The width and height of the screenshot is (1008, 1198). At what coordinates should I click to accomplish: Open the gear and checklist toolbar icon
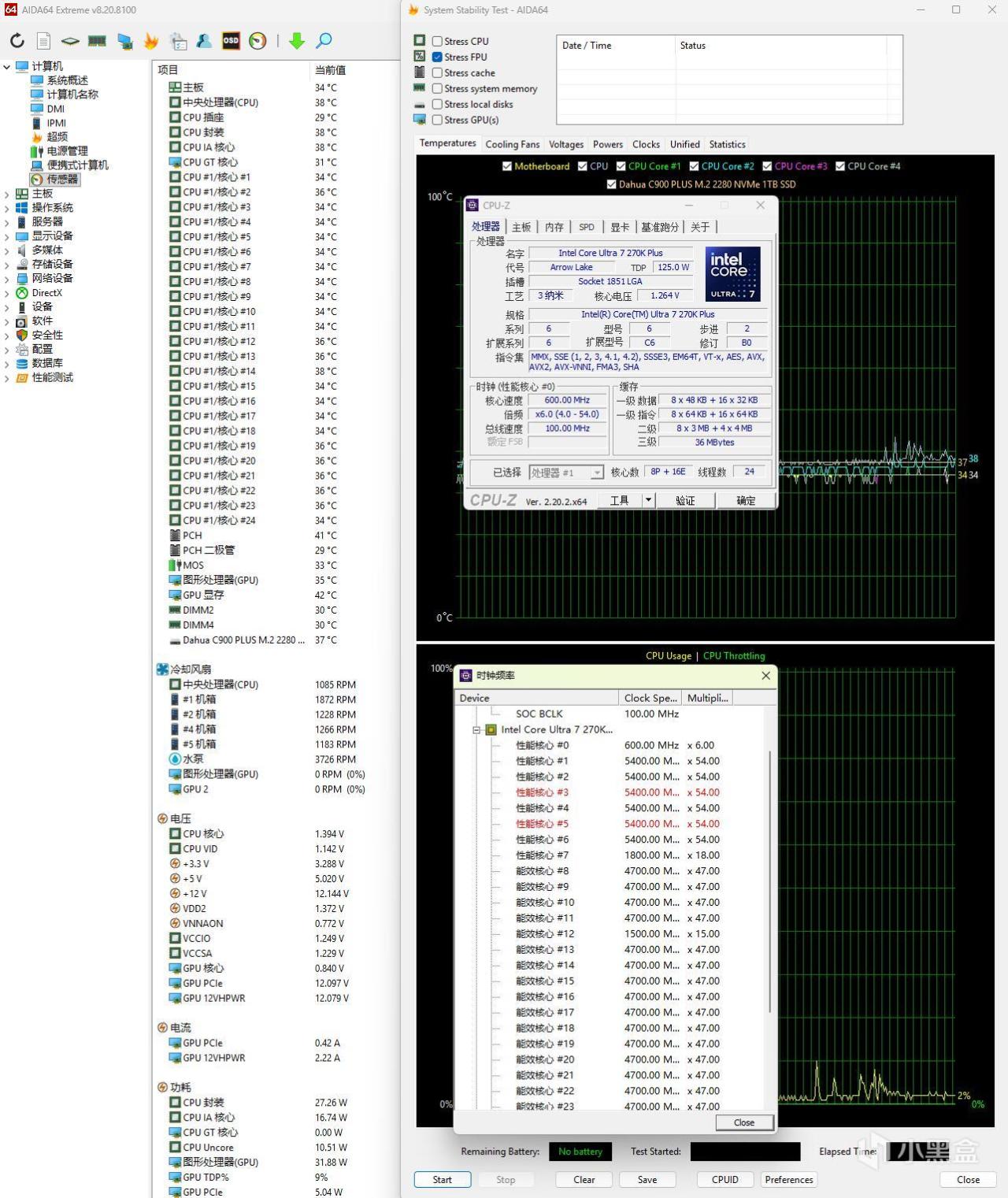tap(179, 41)
